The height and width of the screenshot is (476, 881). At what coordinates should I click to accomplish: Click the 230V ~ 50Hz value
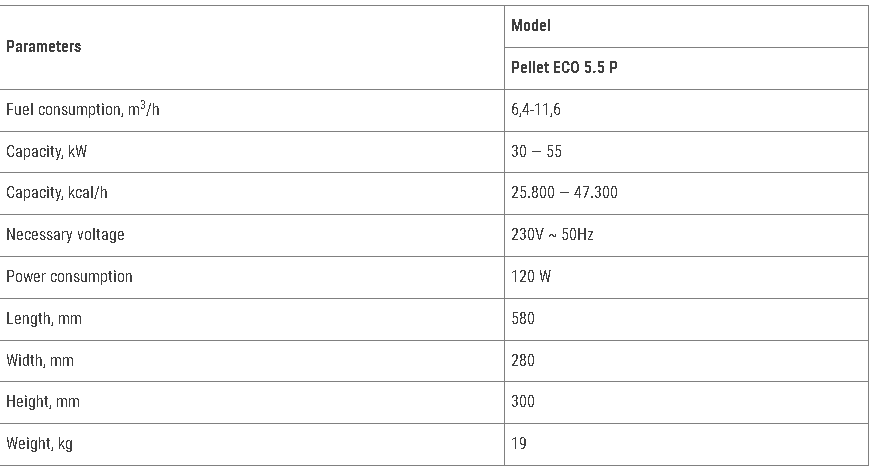point(552,234)
